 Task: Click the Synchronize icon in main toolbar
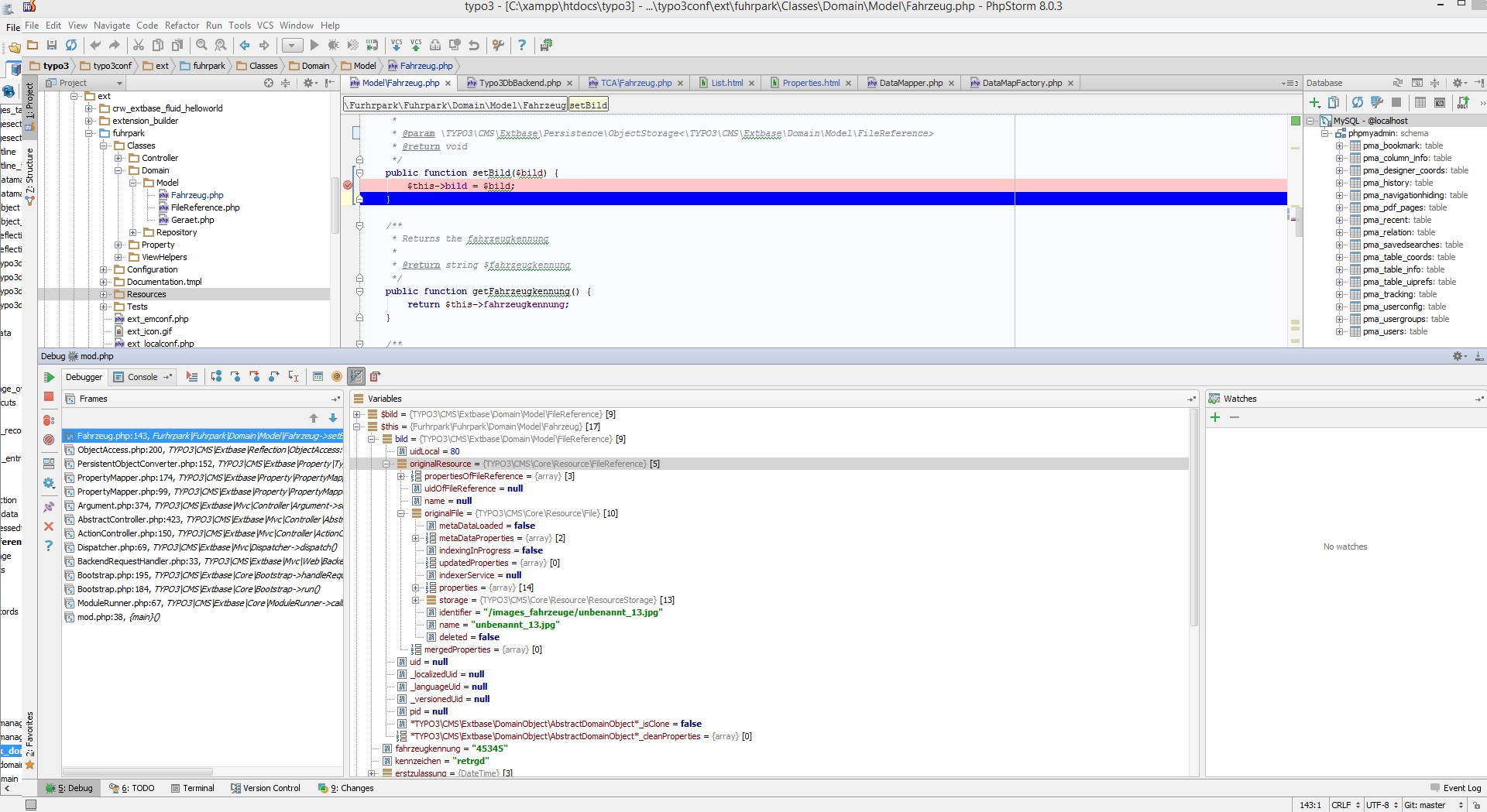(71, 45)
